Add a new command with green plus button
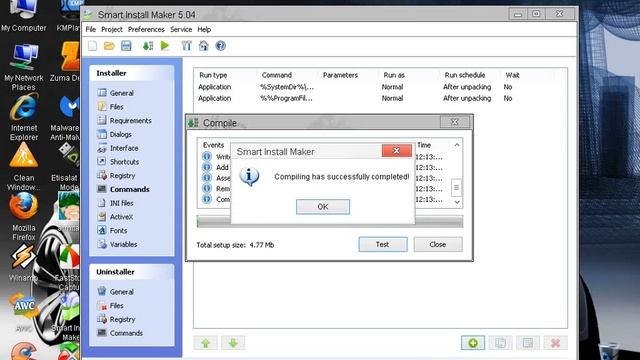Image resolution: width=640 pixels, height=360 pixels. tap(473, 343)
